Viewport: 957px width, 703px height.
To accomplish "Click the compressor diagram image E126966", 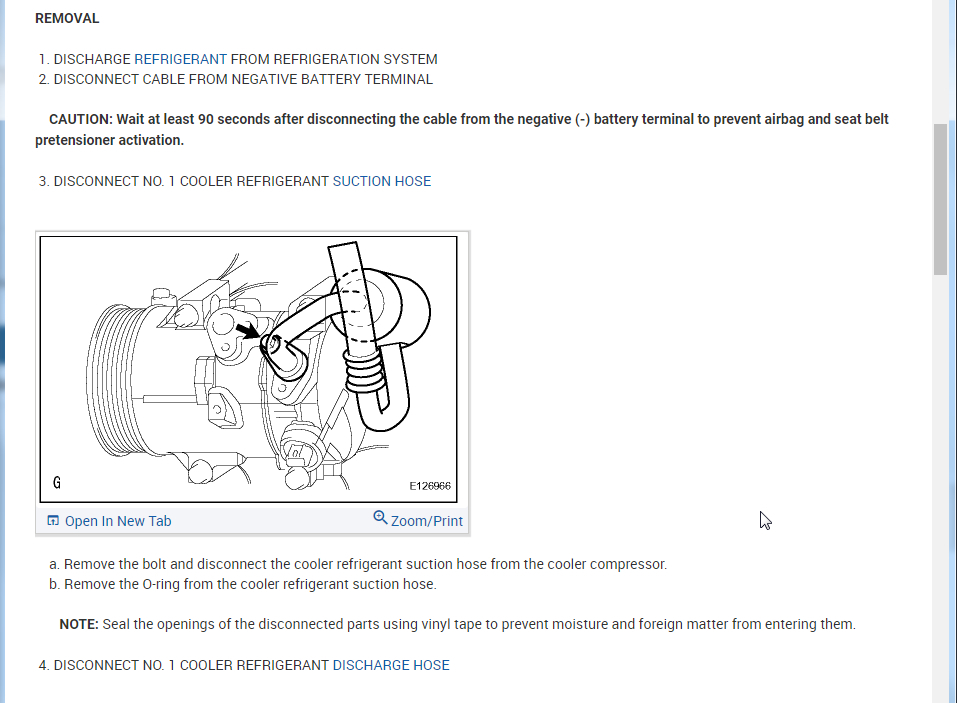I will pos(248,370).
